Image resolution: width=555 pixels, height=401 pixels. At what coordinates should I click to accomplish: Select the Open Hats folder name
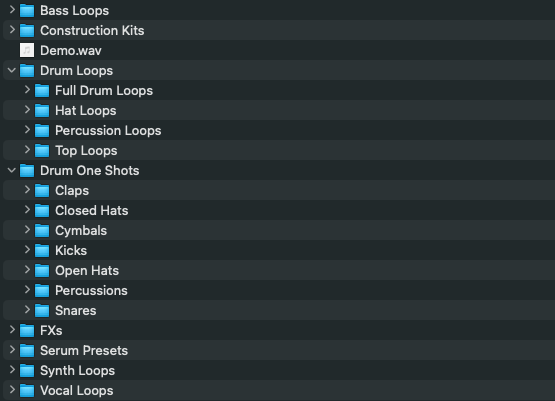click(x=87, y=271)
